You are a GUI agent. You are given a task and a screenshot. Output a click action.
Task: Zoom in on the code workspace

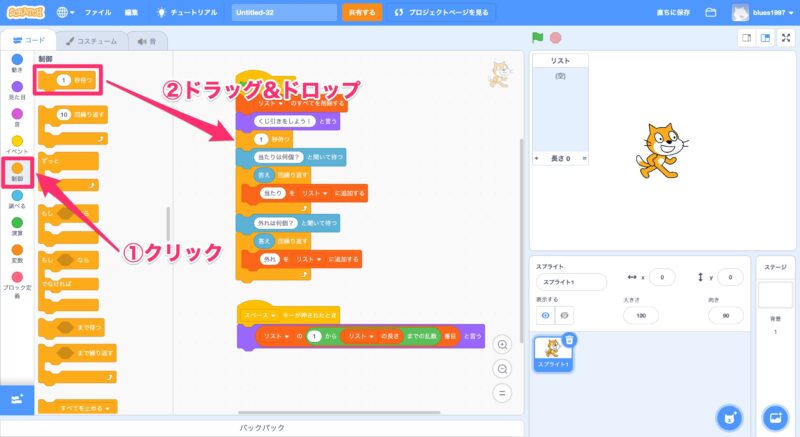click(502, 343)
